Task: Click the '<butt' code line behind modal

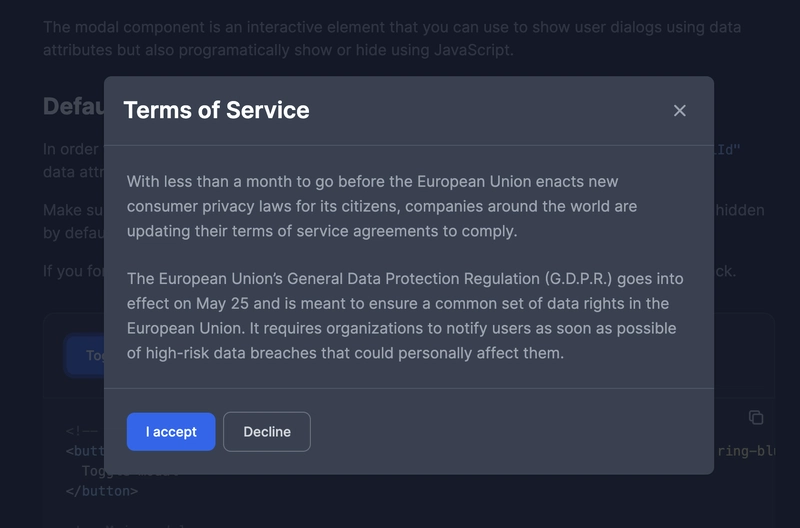Action: point(84,451)
